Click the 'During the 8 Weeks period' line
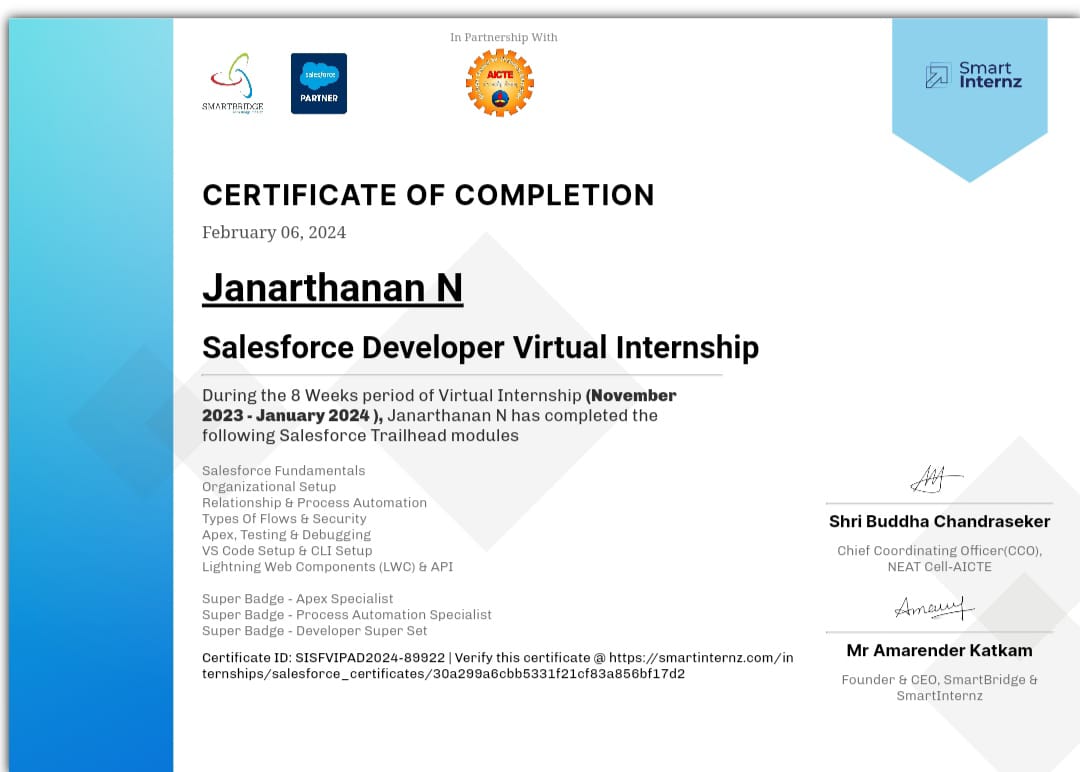Viewport: 1080px width, 772px height. pos(439,395)
